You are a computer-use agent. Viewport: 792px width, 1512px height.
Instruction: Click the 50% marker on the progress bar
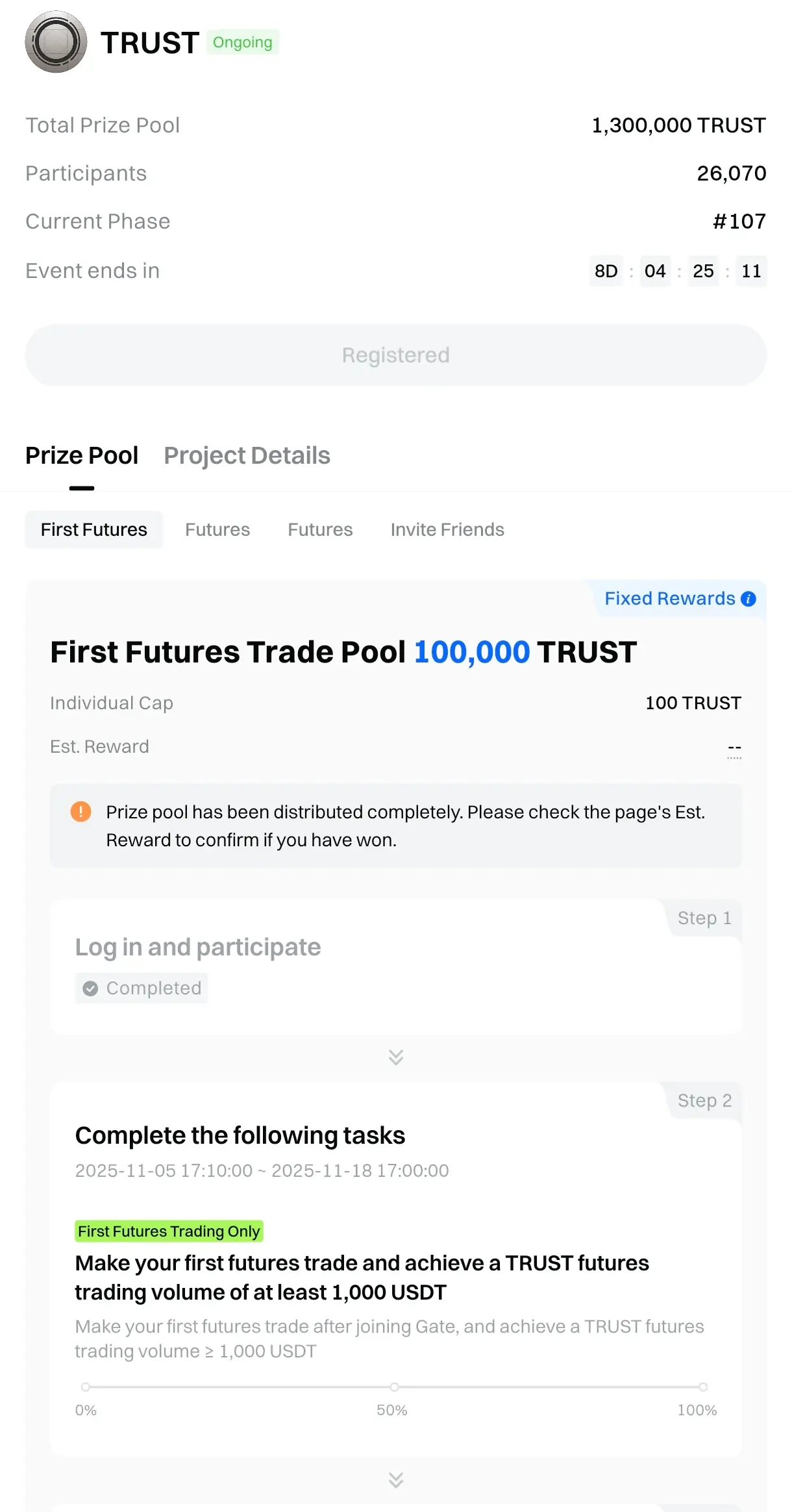394,1387
